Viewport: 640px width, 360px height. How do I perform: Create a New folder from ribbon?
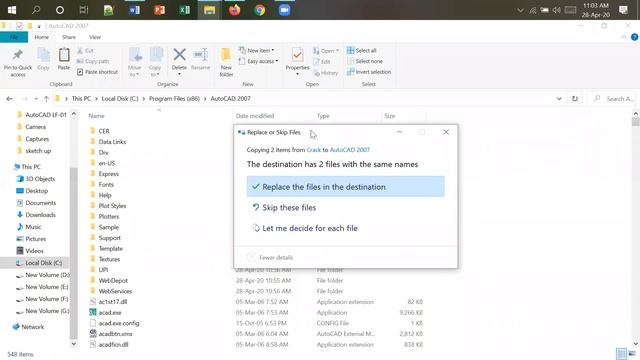(x=226, y=62)
